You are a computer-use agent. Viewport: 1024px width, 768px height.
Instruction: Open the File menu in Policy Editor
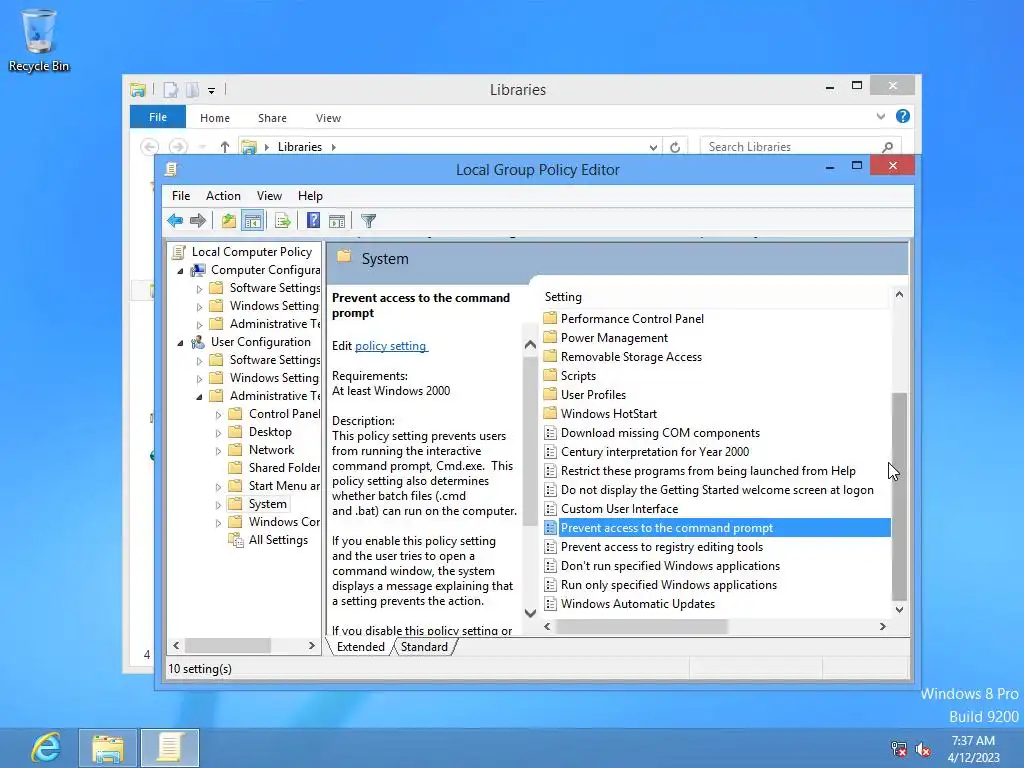pos(181,196)
